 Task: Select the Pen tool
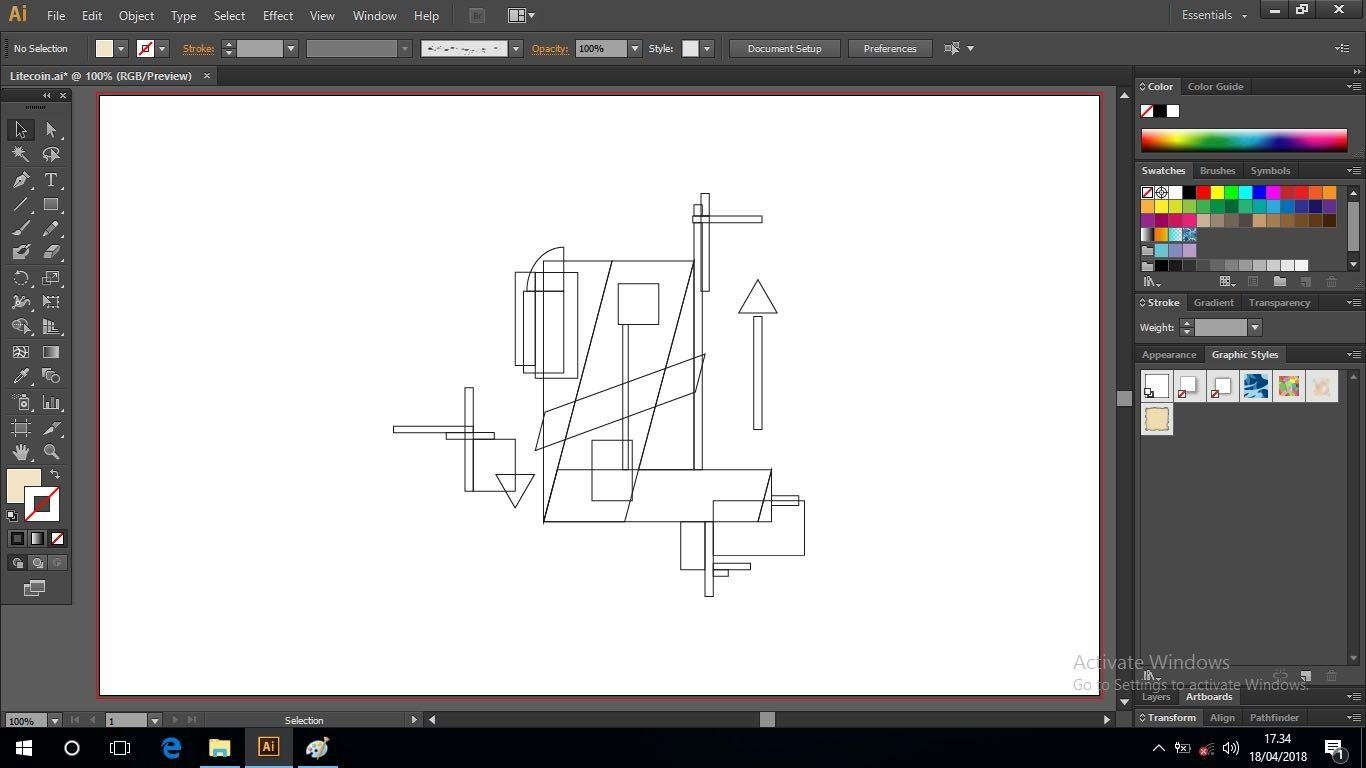(x=21, y=180)
